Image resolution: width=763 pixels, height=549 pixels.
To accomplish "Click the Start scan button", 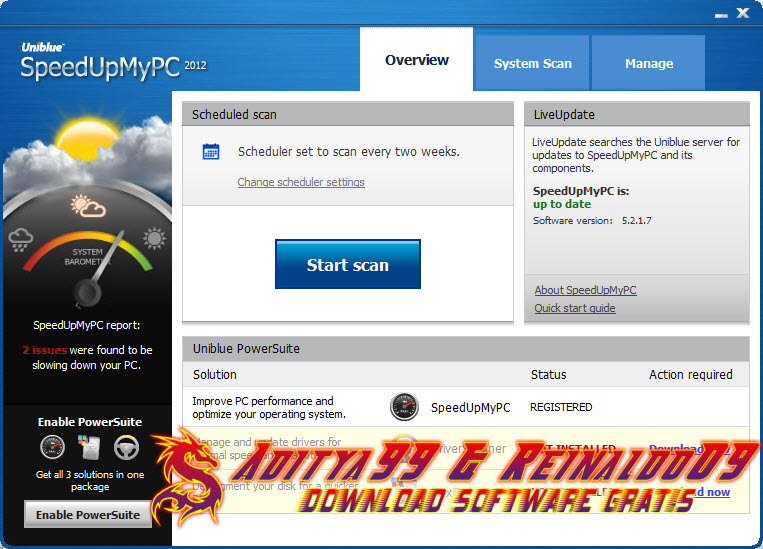I will point(348,264).
